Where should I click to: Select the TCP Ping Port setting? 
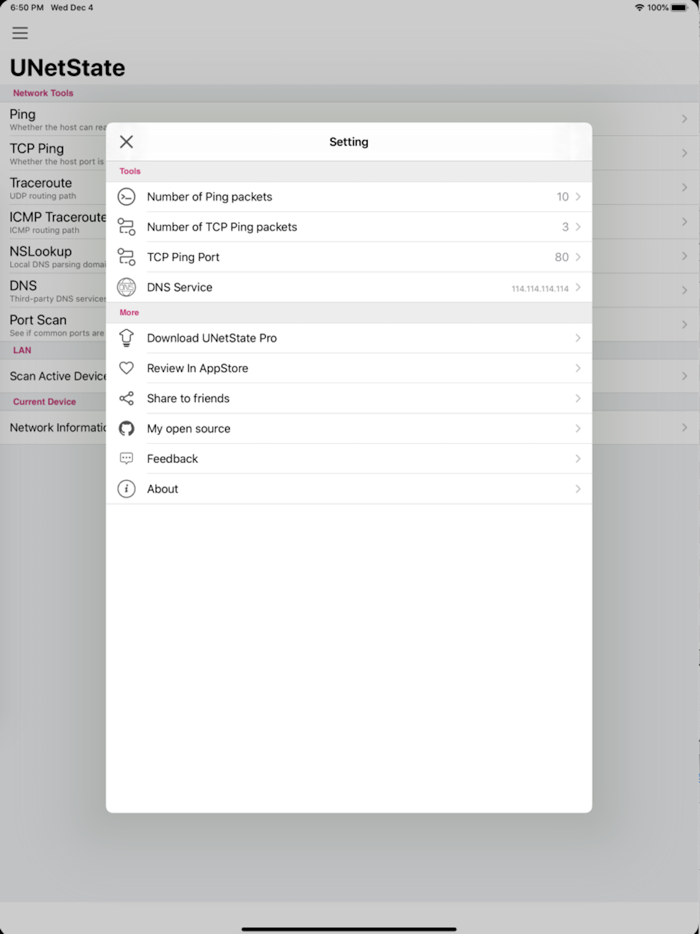pos(349,257)
